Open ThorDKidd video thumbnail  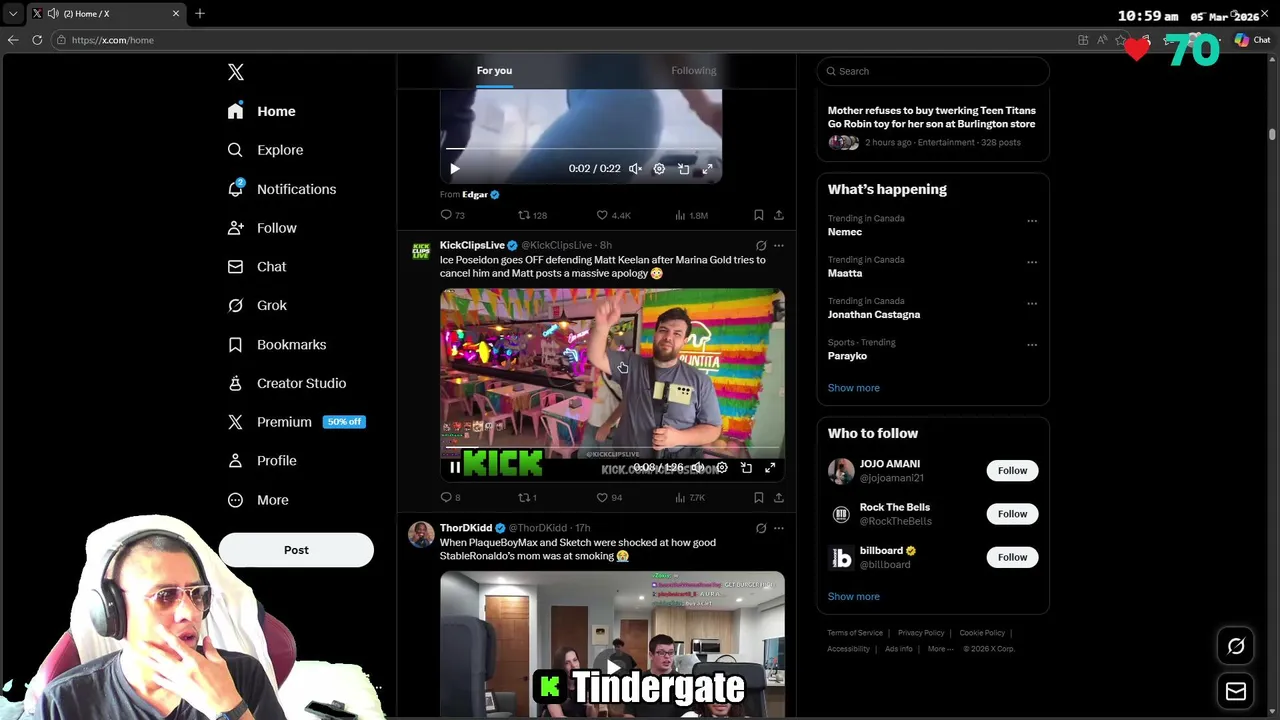click(x=612, y=643)
